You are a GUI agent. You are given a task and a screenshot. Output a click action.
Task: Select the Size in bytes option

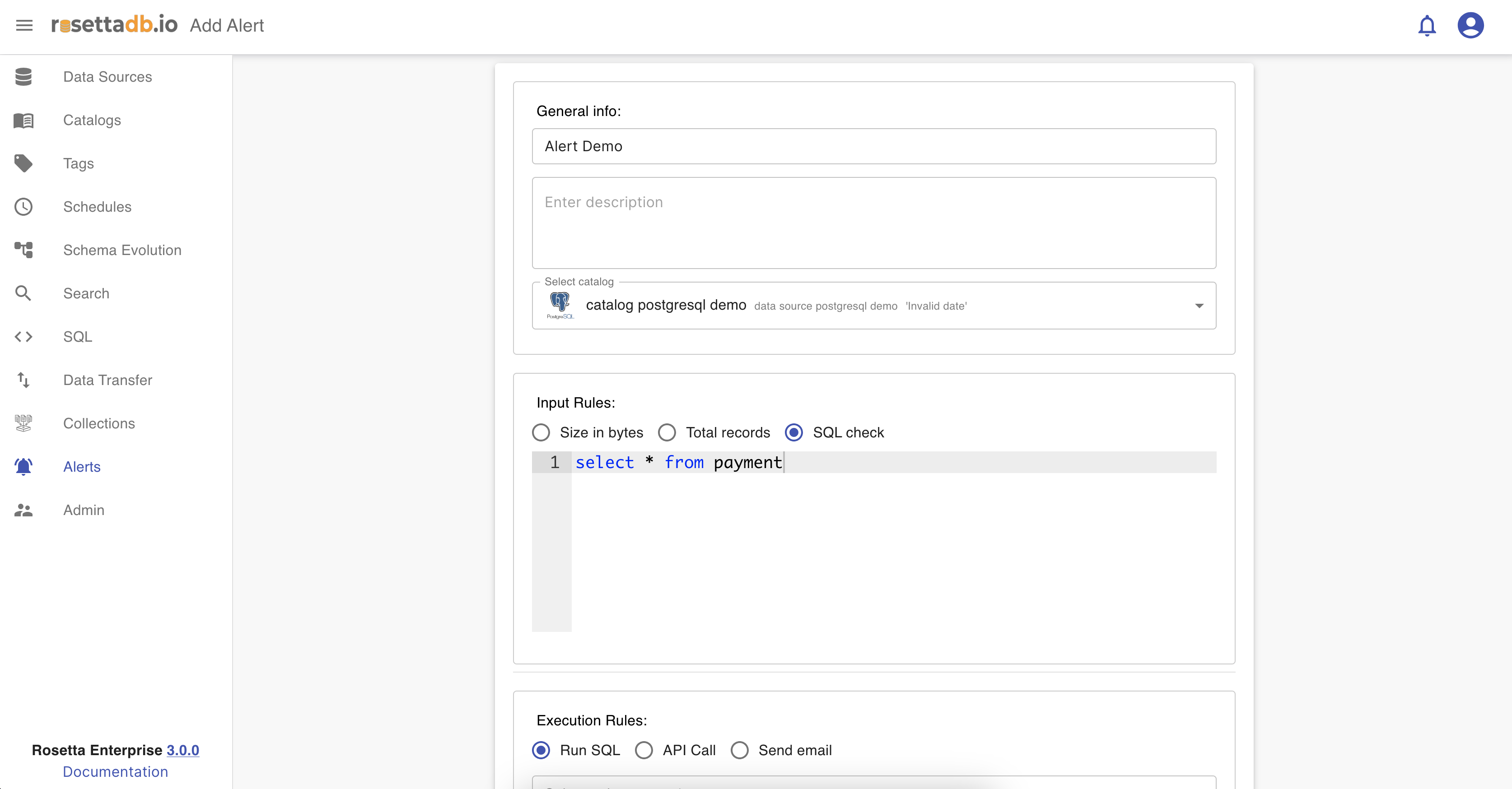point(541,433)
